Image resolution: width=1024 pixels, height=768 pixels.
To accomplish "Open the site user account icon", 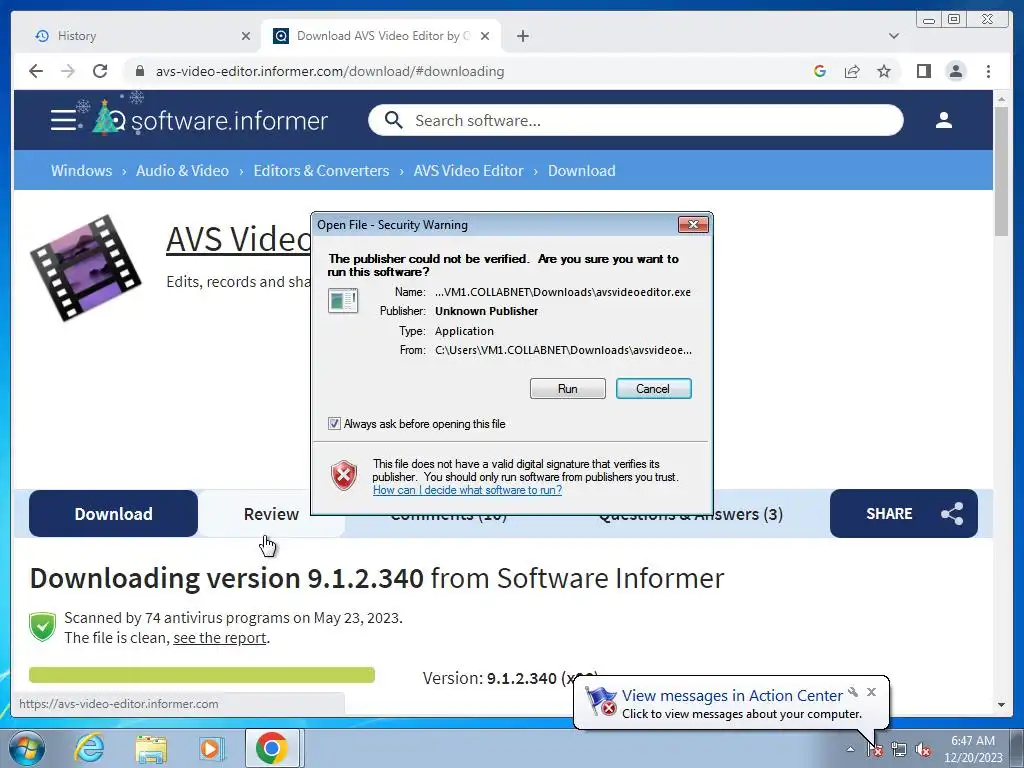I will click(944, 120).
